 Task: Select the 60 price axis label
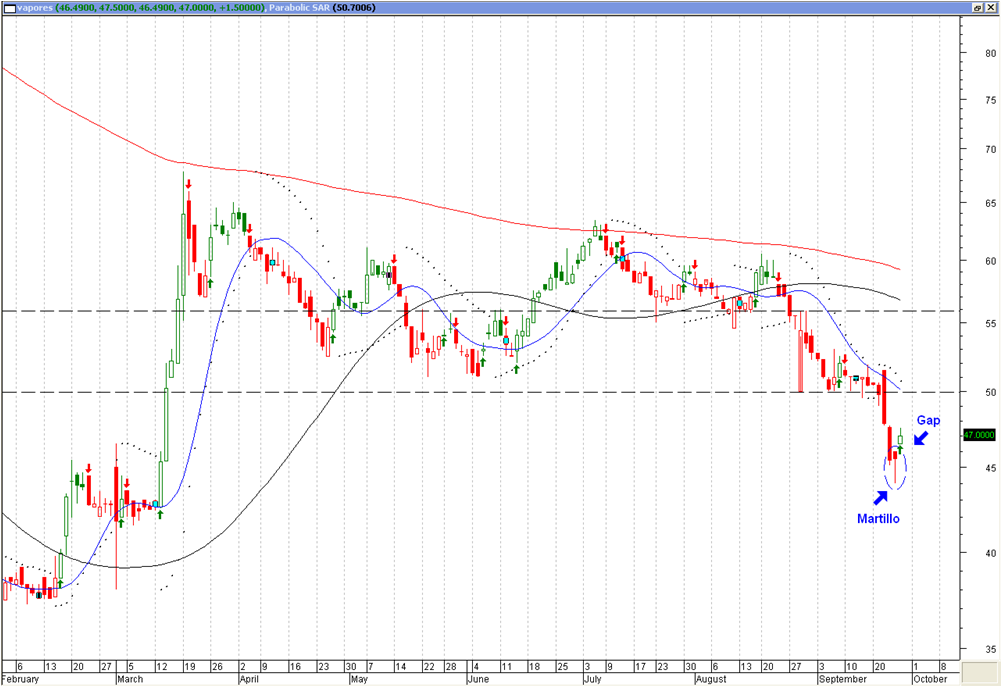[990, 261]
